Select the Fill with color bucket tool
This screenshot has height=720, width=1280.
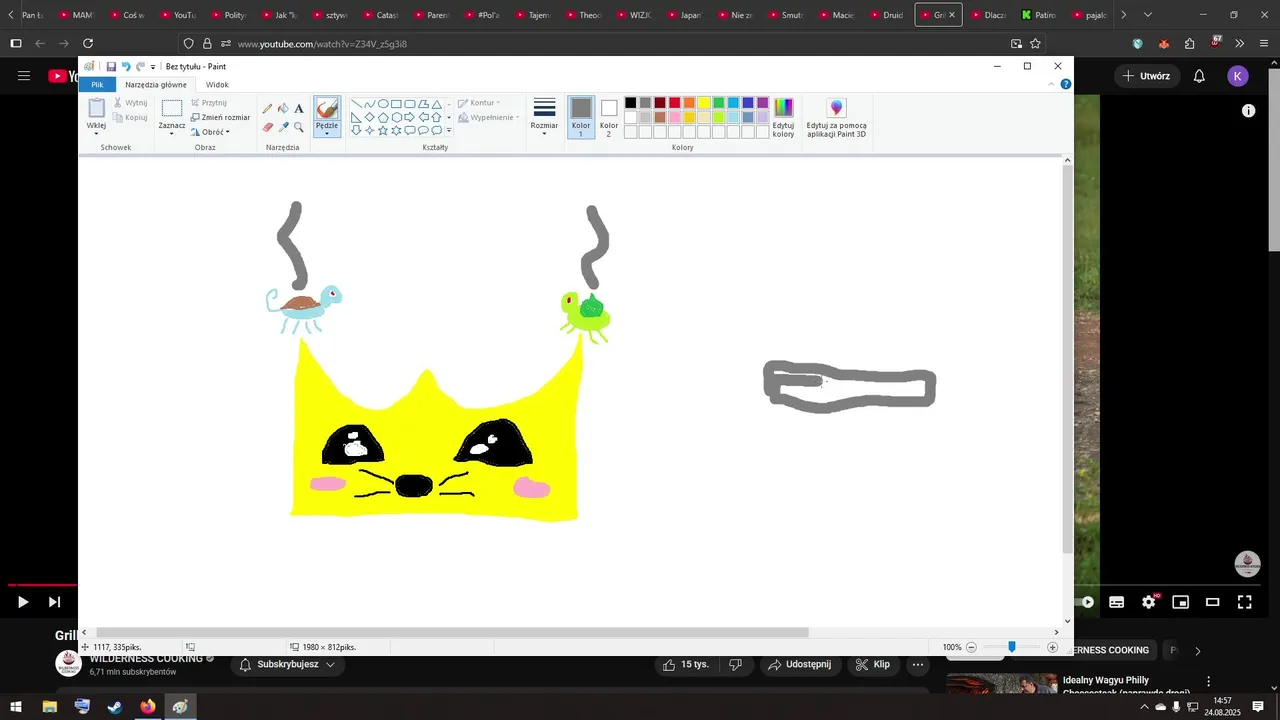(283, 108)
